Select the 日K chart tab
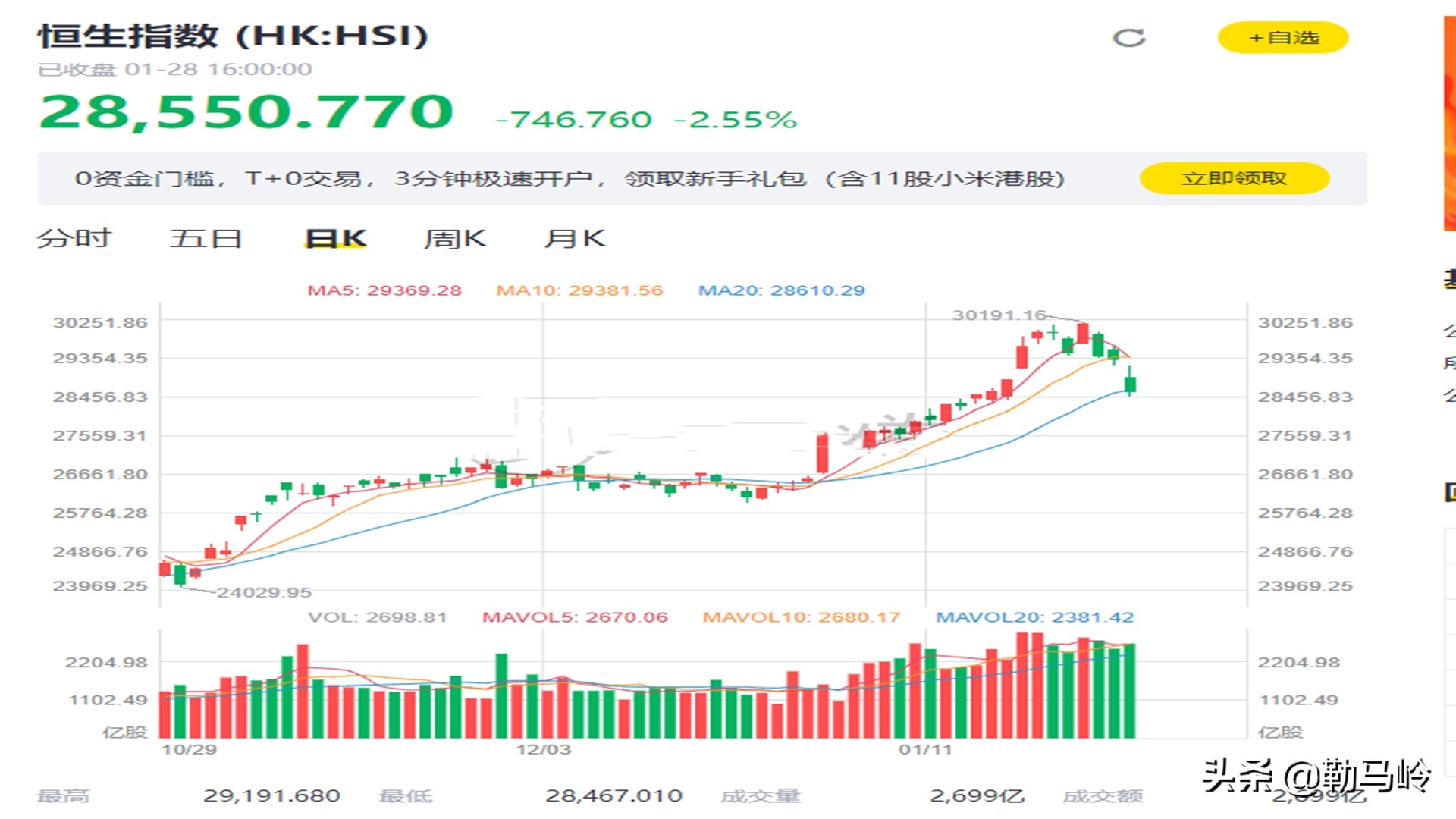1456x819 pixels. [335, 238]
